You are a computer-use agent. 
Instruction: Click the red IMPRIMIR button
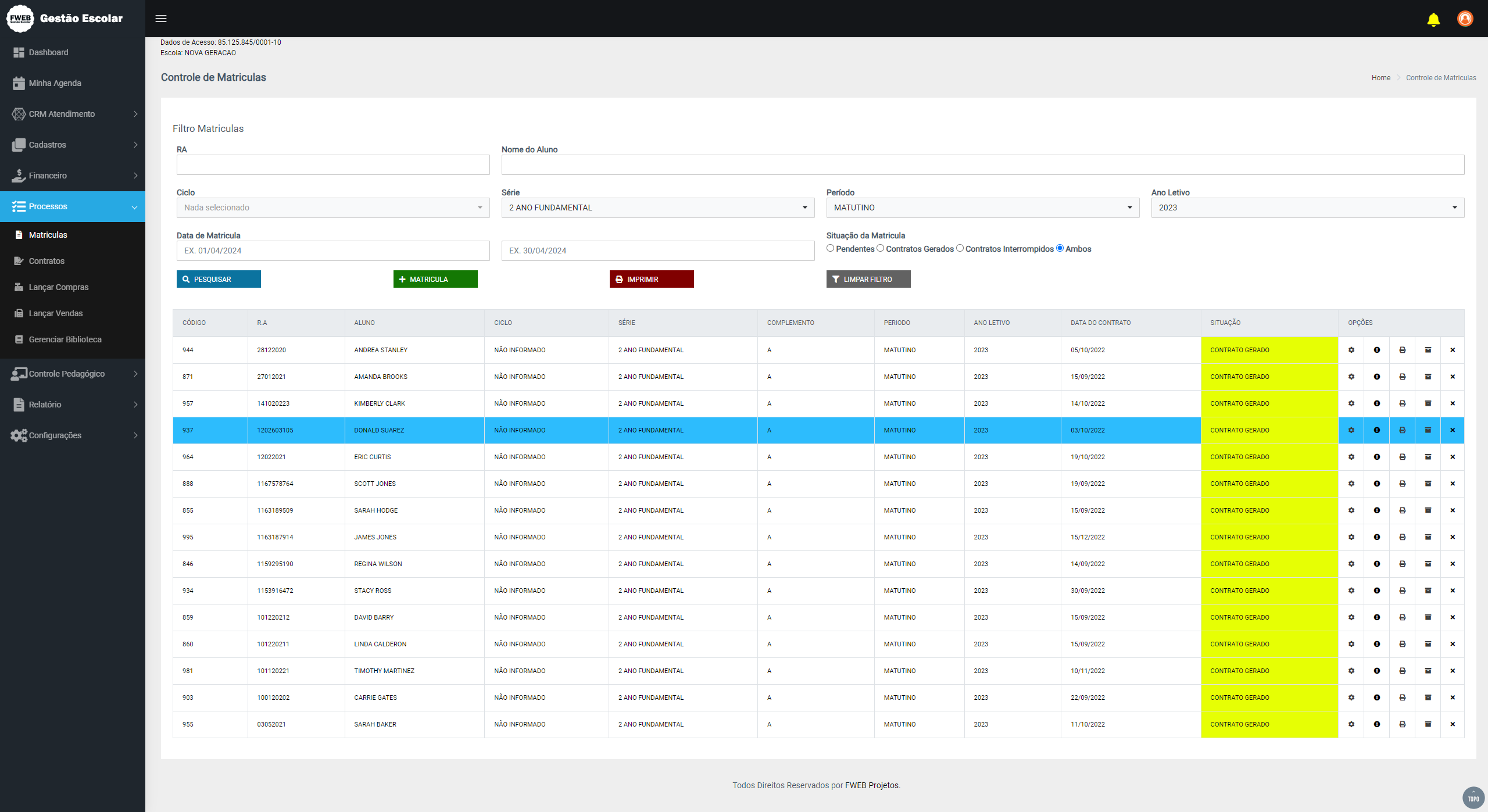tap(651, 279)
